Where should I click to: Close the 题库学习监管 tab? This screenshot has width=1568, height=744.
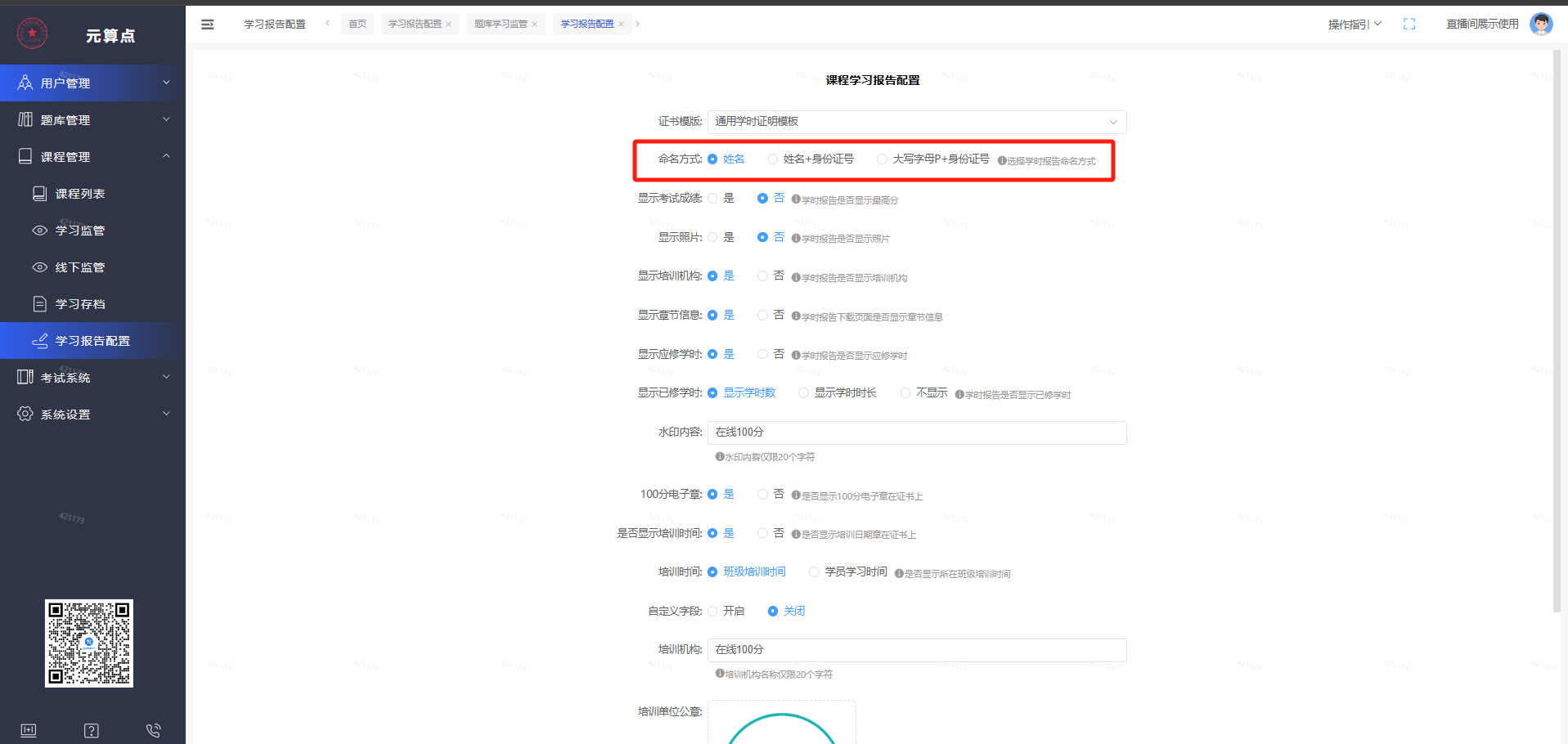coord(534,25)
